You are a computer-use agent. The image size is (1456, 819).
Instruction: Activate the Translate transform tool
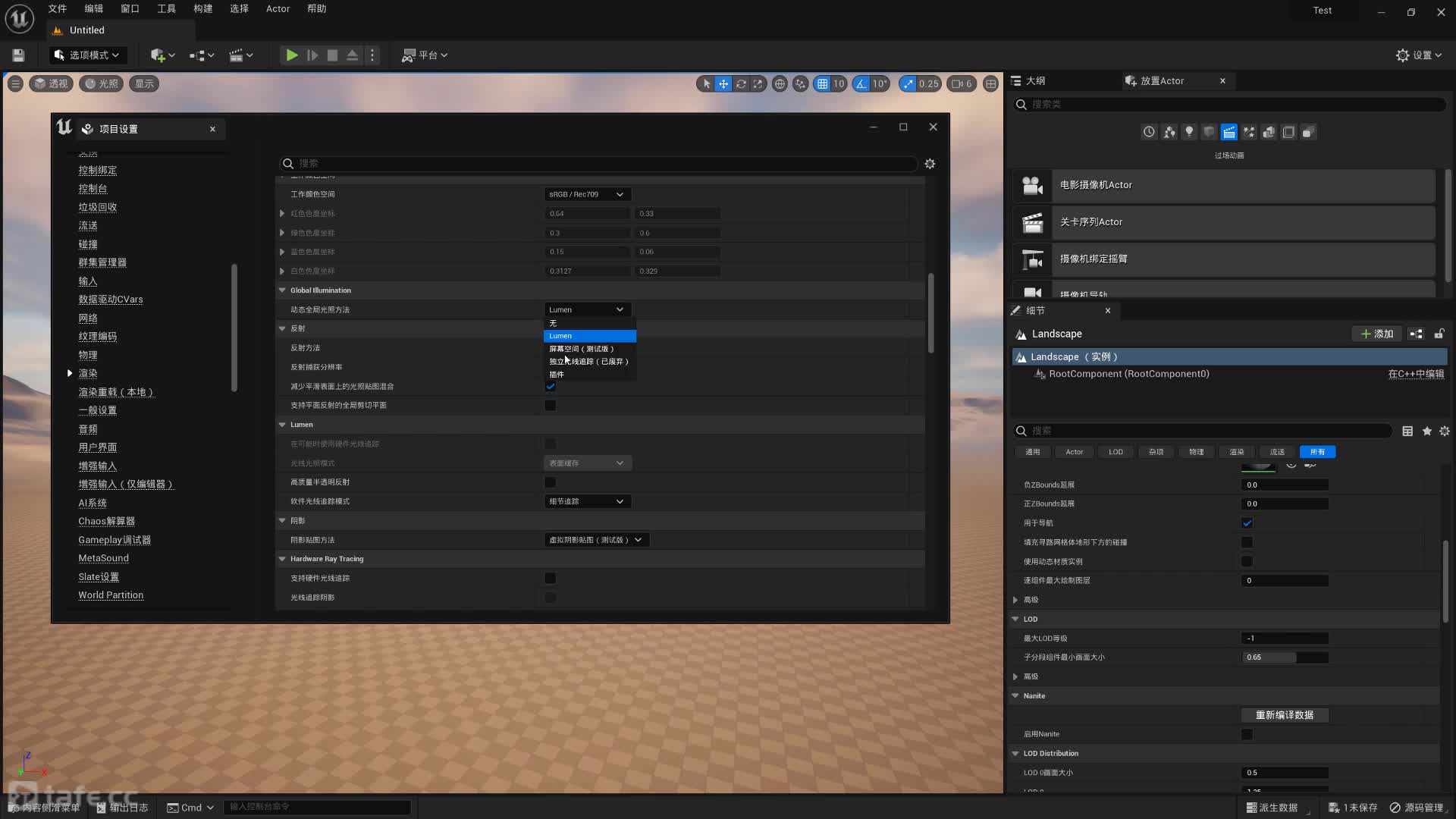[723, 84]
